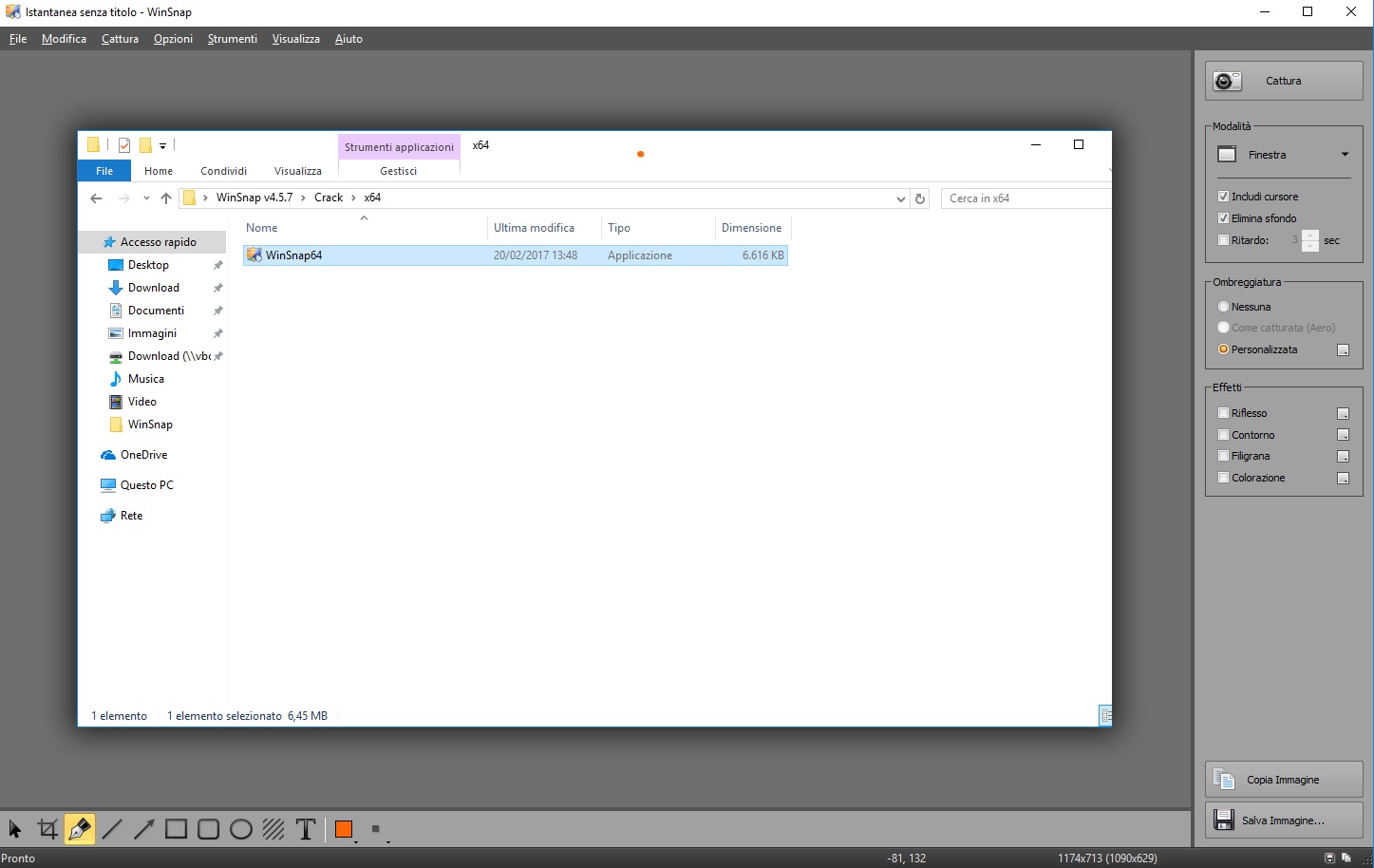Click the WinSnap64 application file icon
The width and height of the screenshot is (1374, 868).
[254, 255]
